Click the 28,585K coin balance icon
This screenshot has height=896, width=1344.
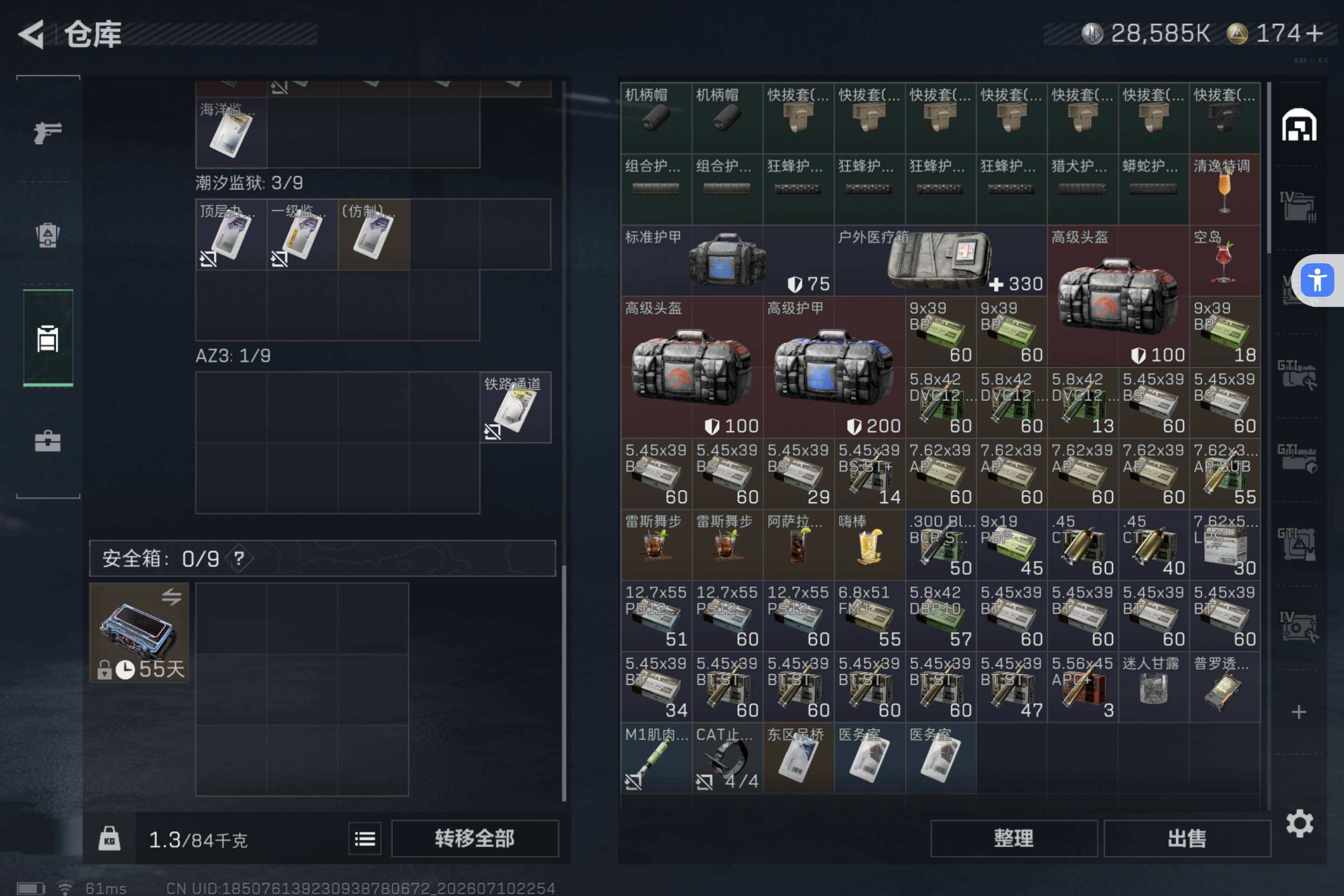tap(1092, 34)
